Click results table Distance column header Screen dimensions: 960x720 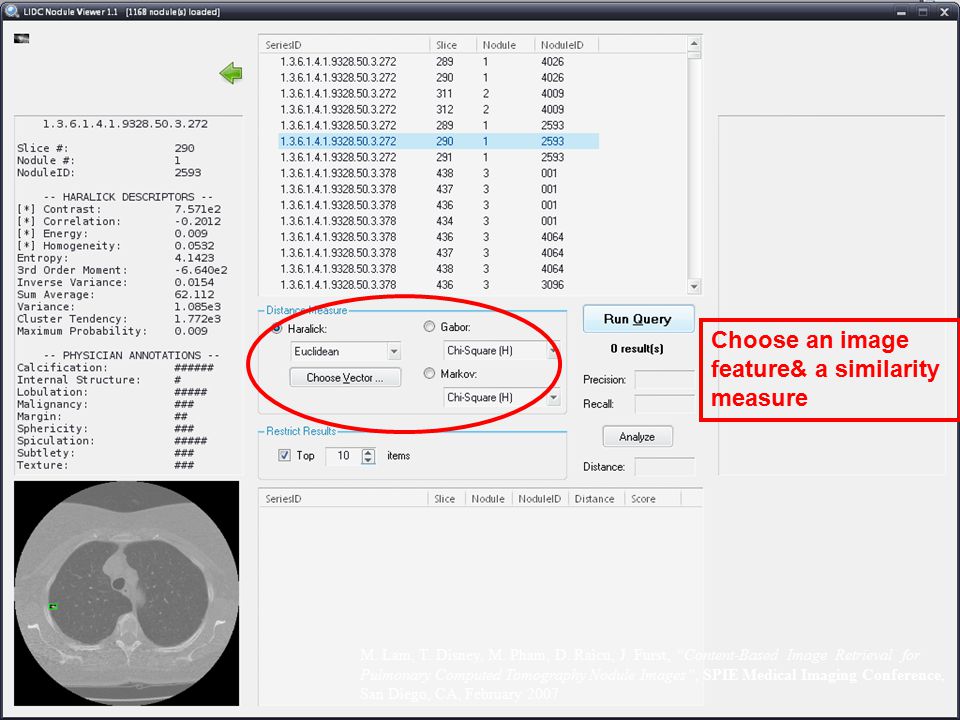[x=596, y=498]
